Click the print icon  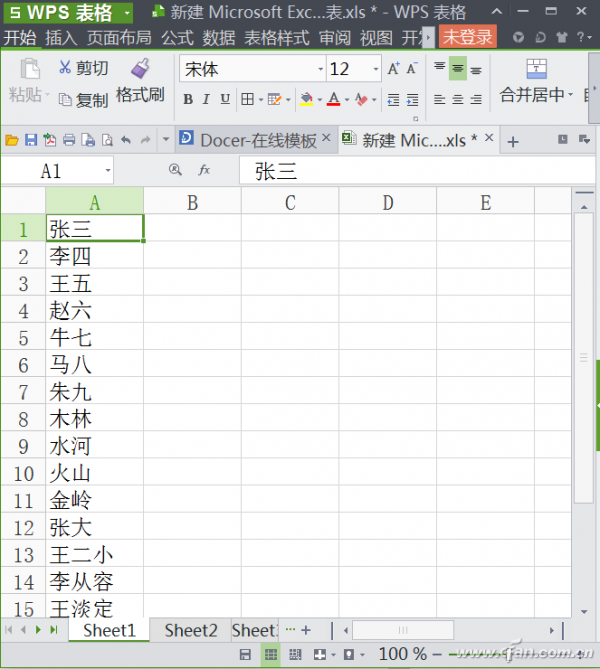coord(69,140)
